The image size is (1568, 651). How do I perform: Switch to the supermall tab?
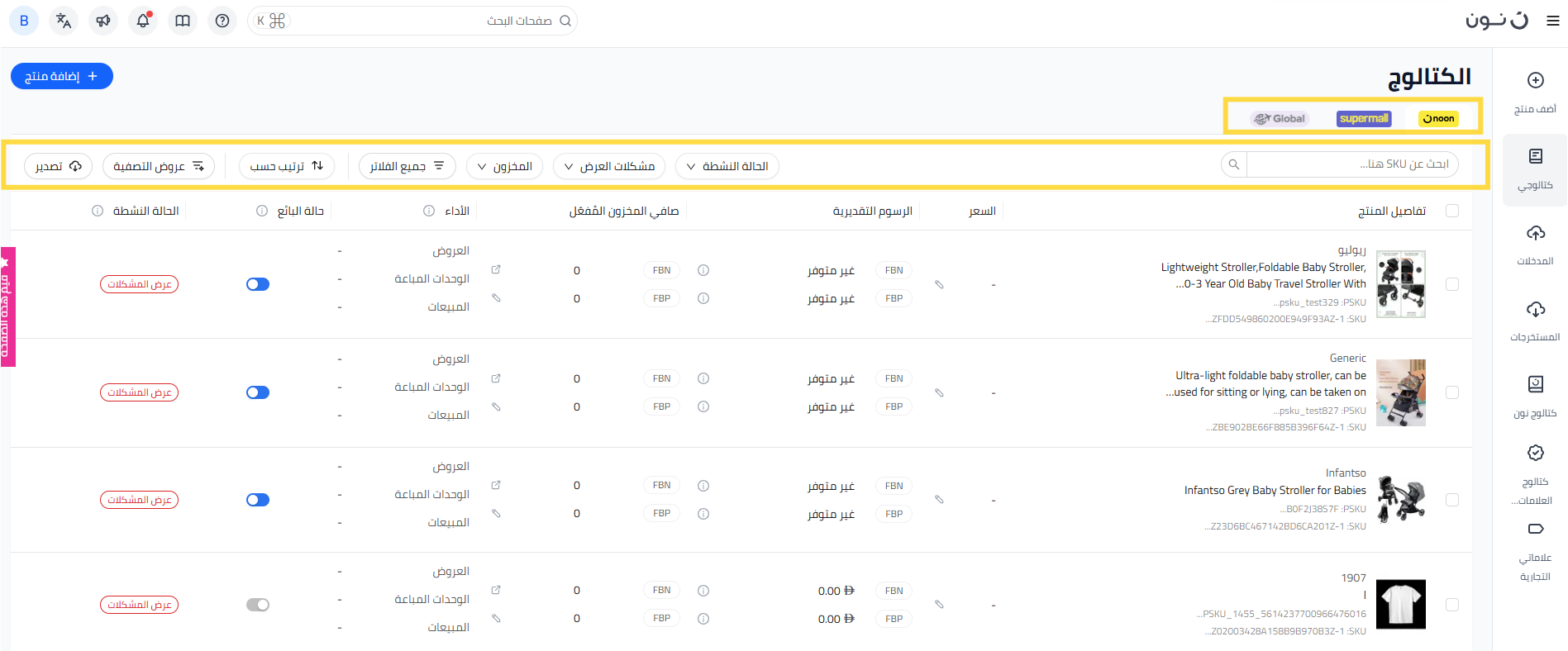pos(1364,119)
